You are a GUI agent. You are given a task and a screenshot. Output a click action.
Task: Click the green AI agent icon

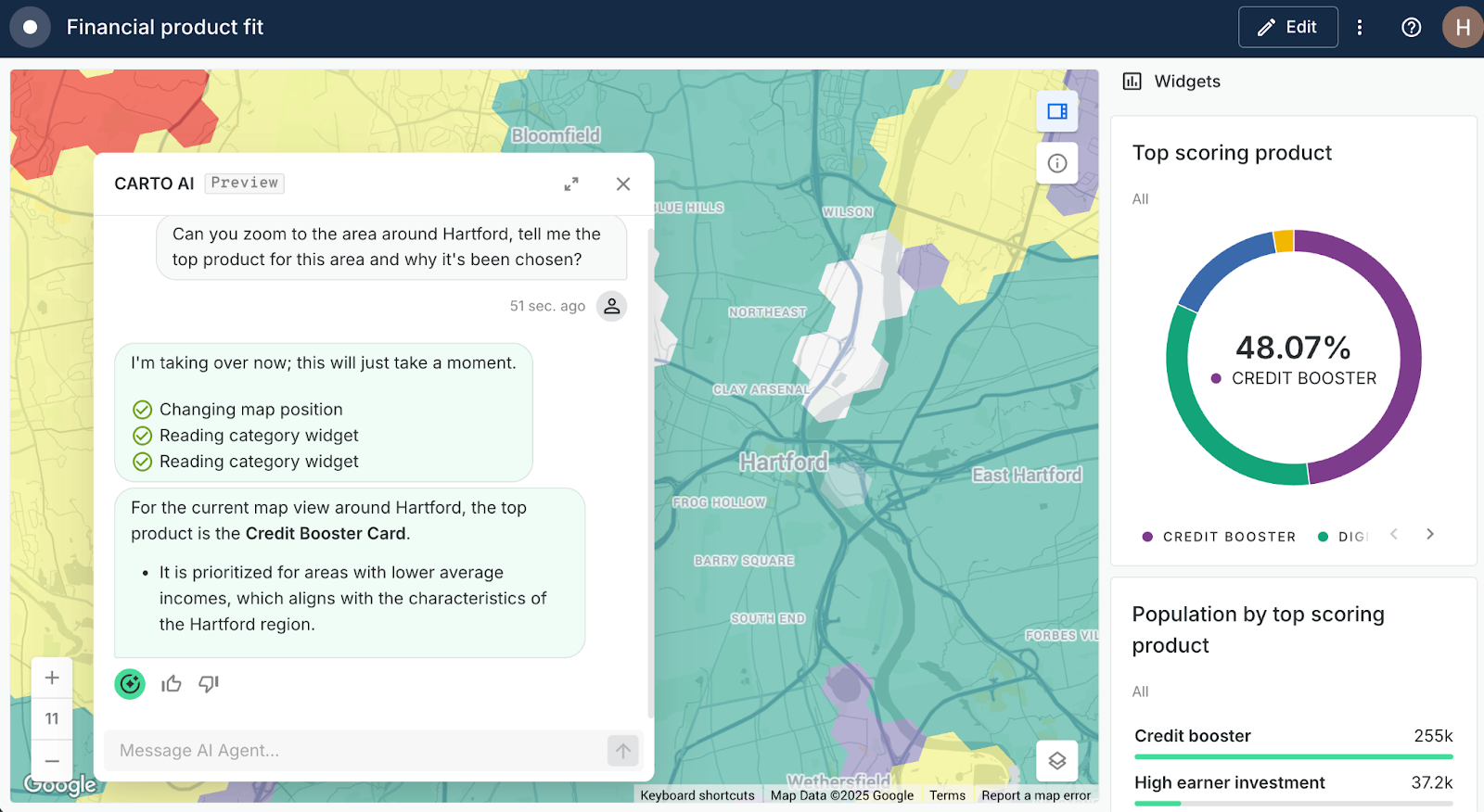pos(130,684)
